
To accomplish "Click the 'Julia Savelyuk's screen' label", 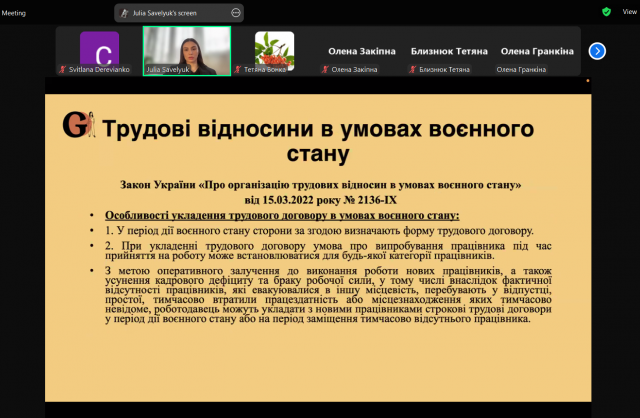I will click(164, 13).
